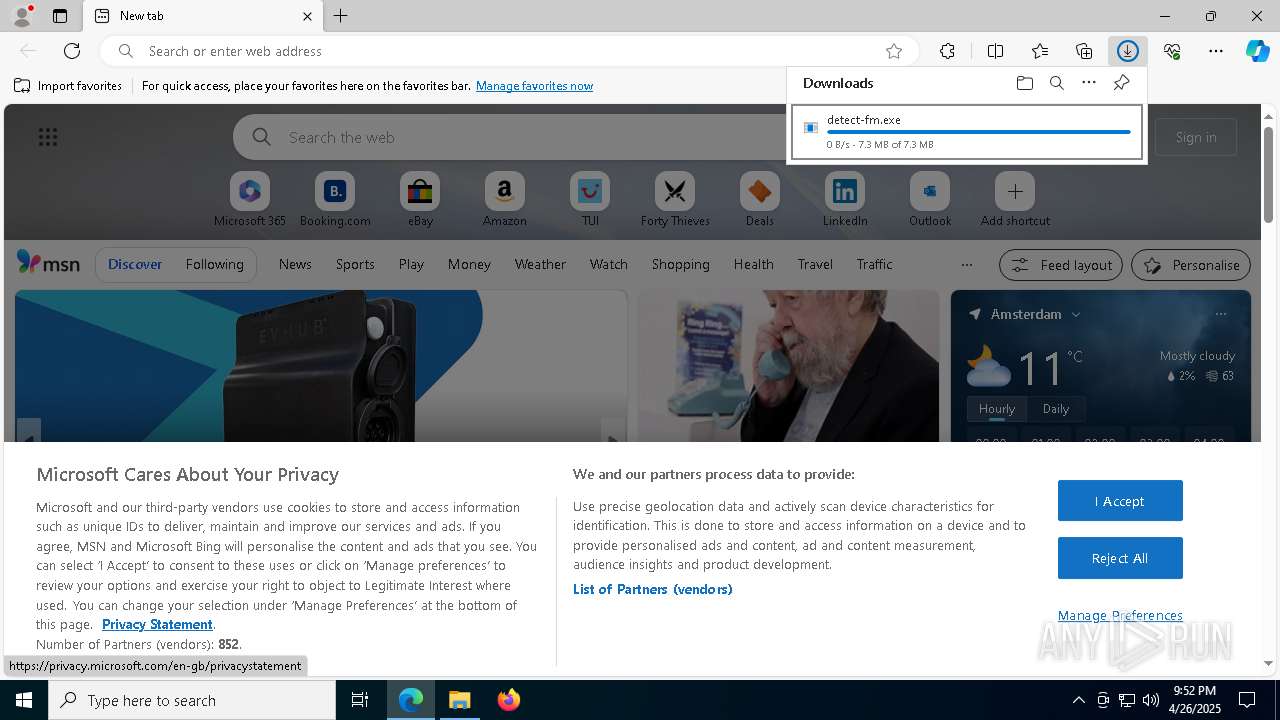Click the I Accept button

click(x=1120, y=501)
